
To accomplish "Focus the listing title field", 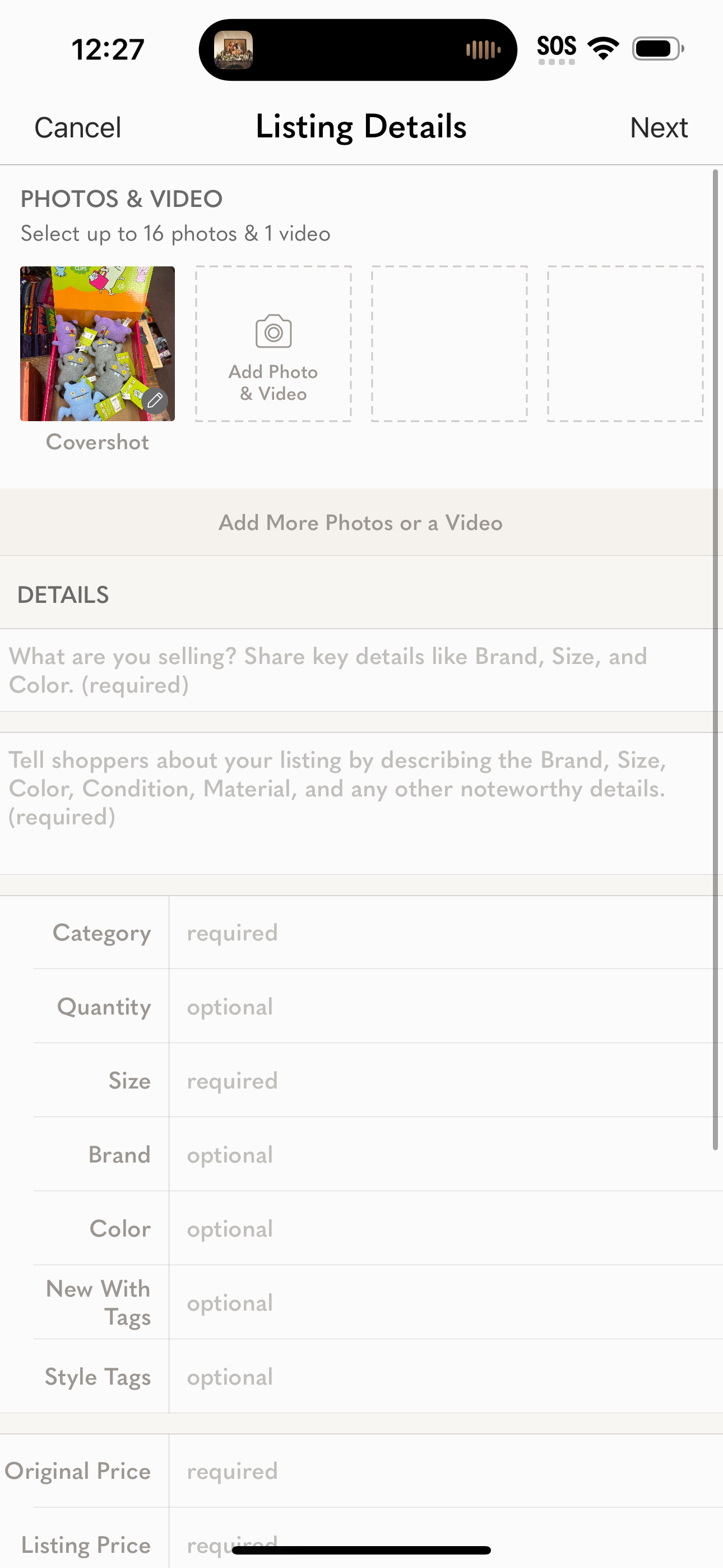I will click(359, 670).
